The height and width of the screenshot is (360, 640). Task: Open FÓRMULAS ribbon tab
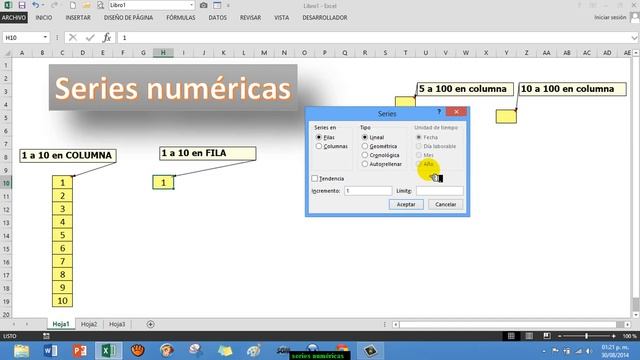tap(181, 18)
